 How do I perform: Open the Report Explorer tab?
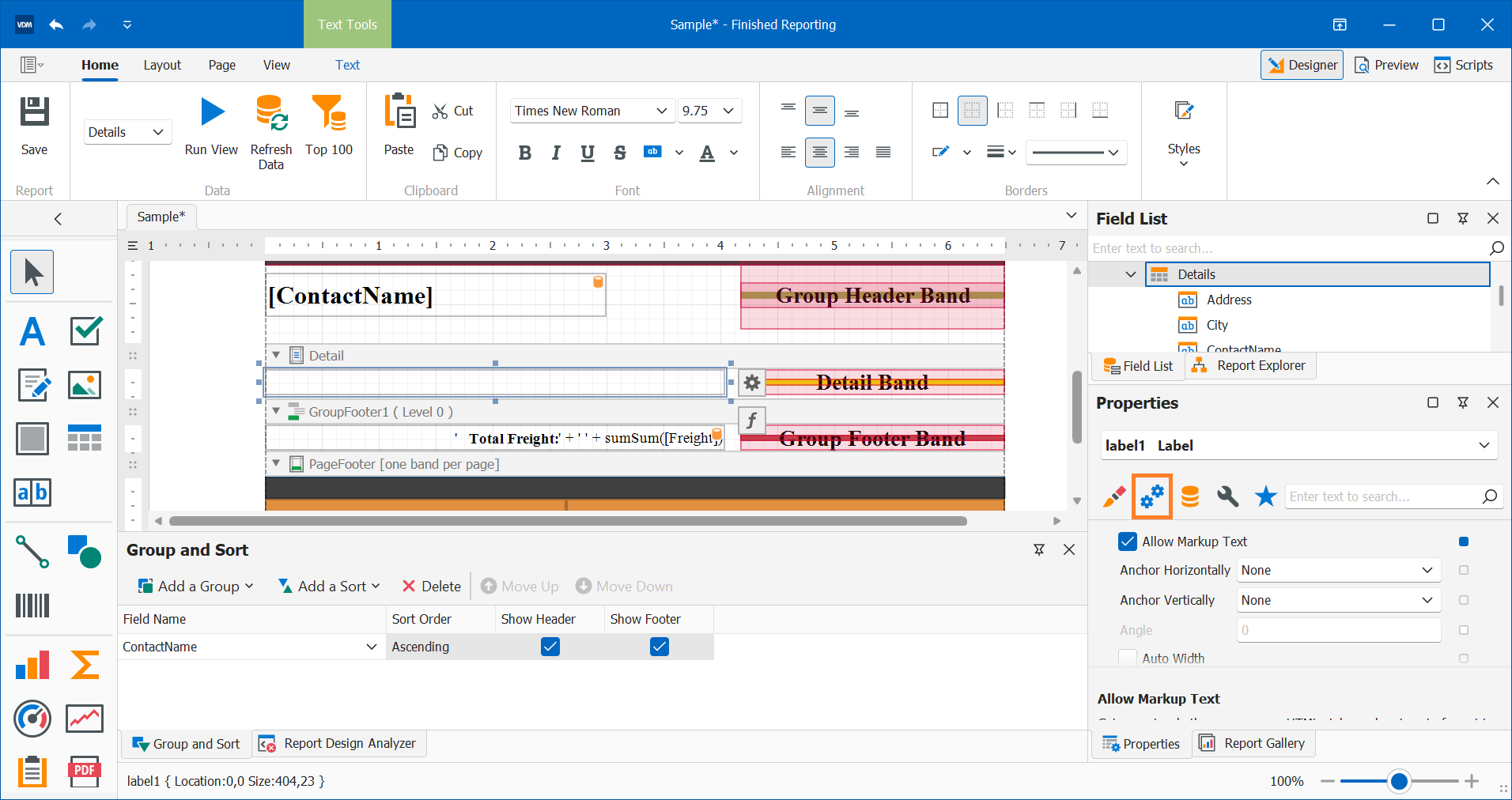tap(1250, 365)
